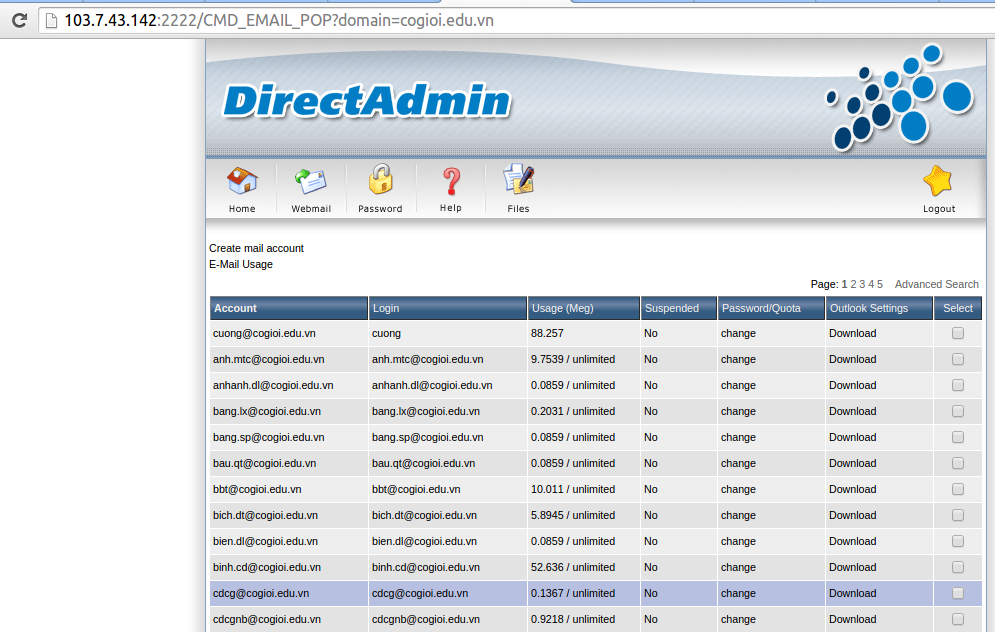Click change for cdcg@cogioi.edu.vn

pyautogui.click(x=738, y=593)
